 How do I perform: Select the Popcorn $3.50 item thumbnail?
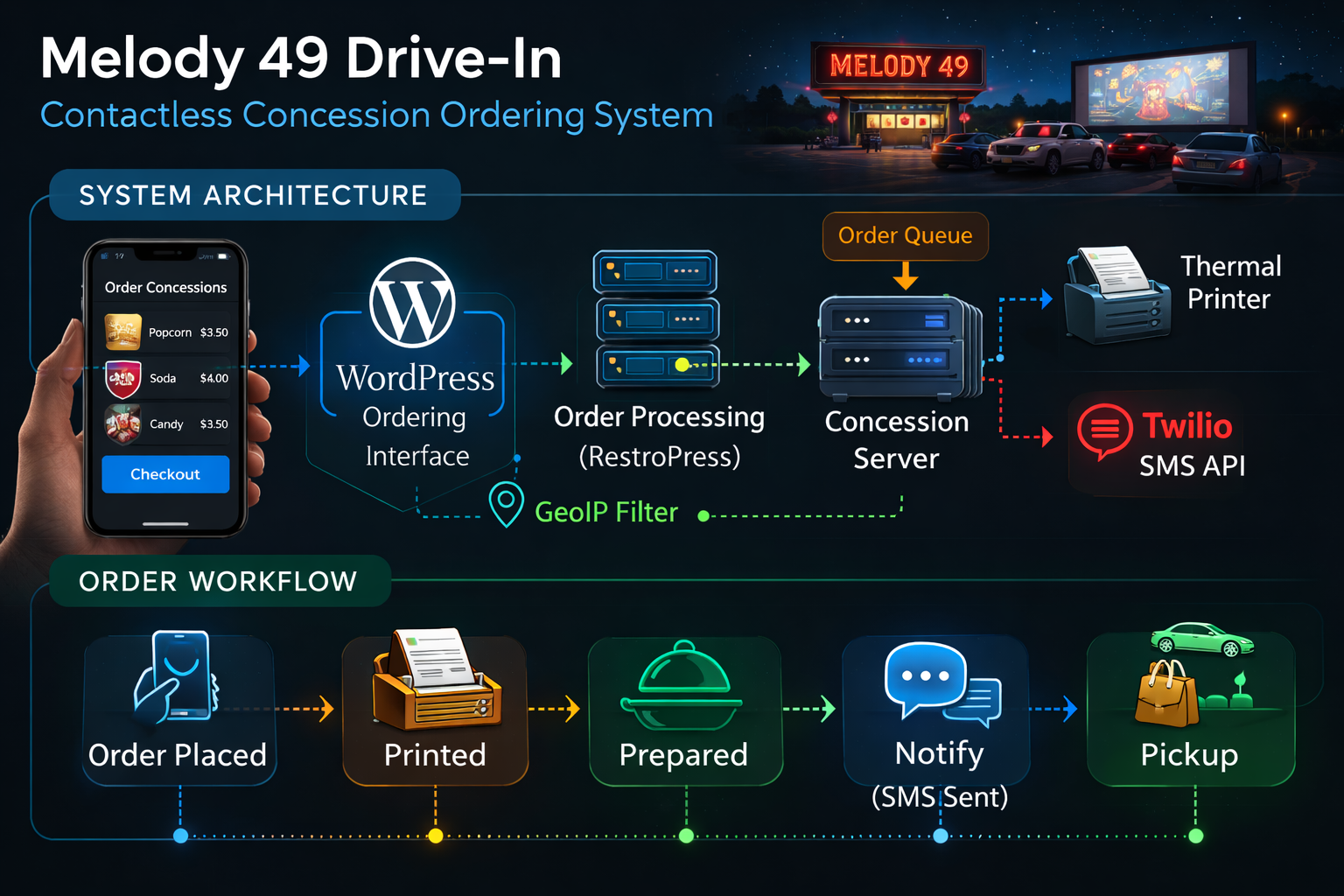tap(122, 332)
